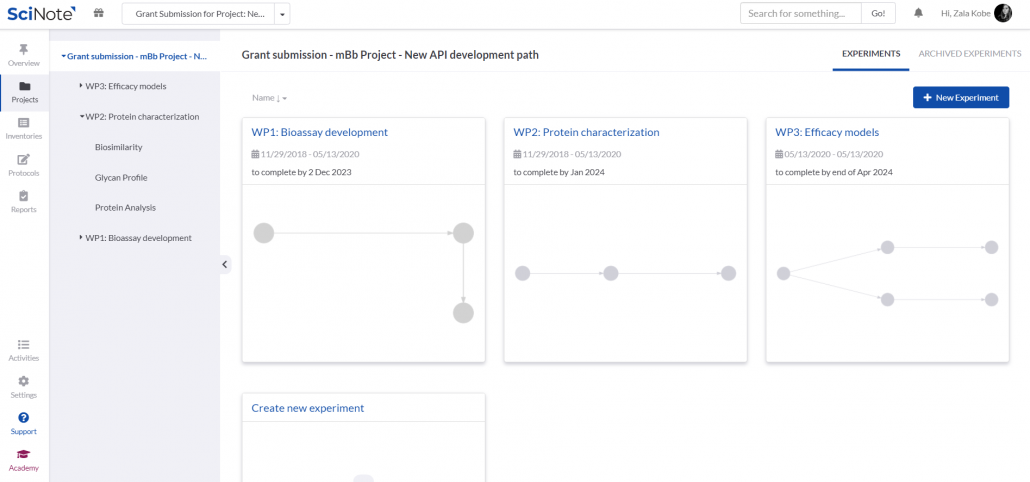Viewport: 1030px width, 482px height.
Task: Open the Activities list icon
Action: click(24, 344)
